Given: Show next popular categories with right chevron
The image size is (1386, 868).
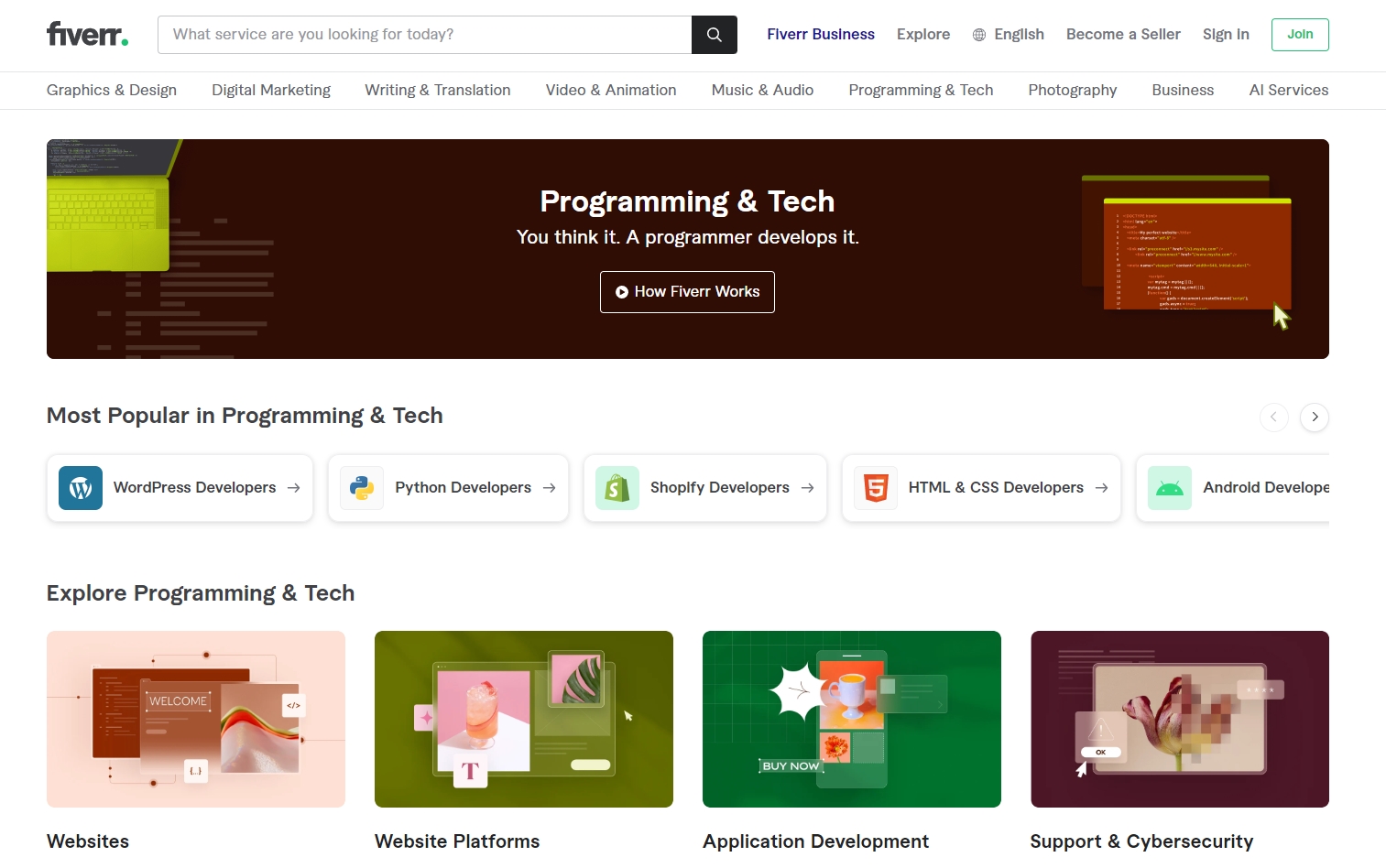Looking at the screenshot, I should pyautogui.click(x=1315, y=417).
